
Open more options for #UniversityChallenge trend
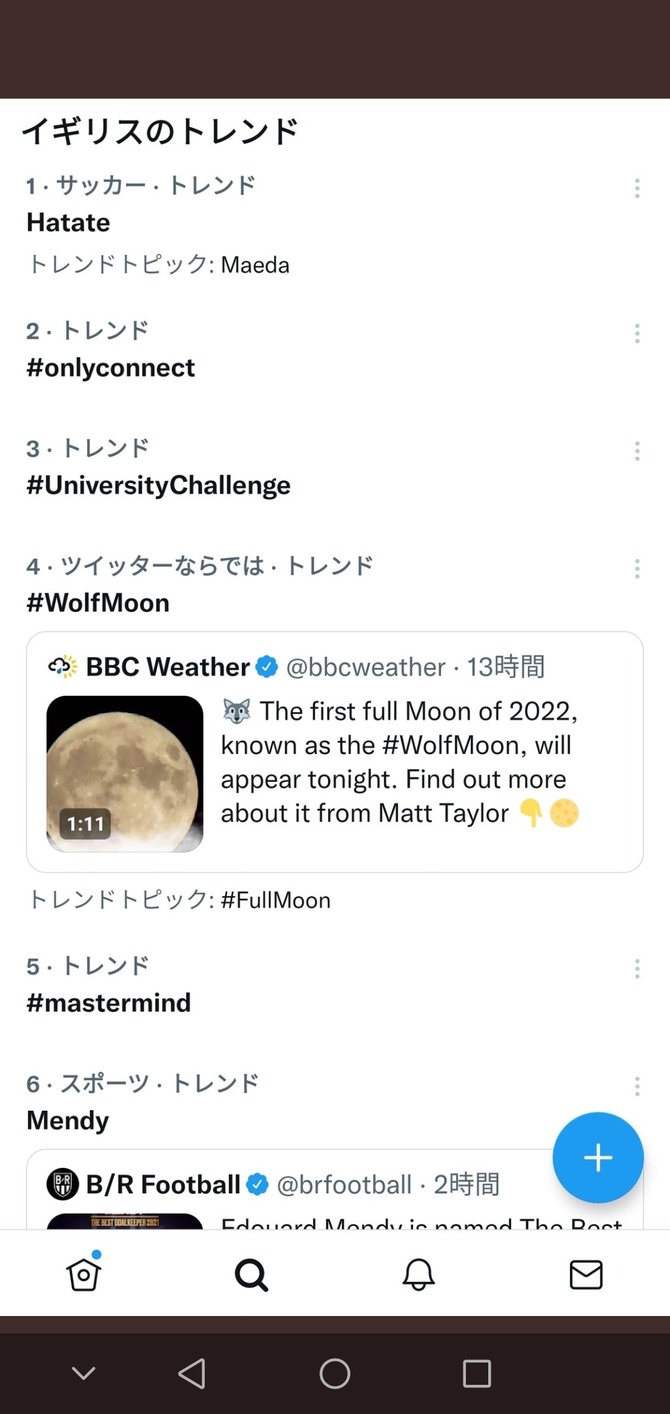click(x=637, y=451)
